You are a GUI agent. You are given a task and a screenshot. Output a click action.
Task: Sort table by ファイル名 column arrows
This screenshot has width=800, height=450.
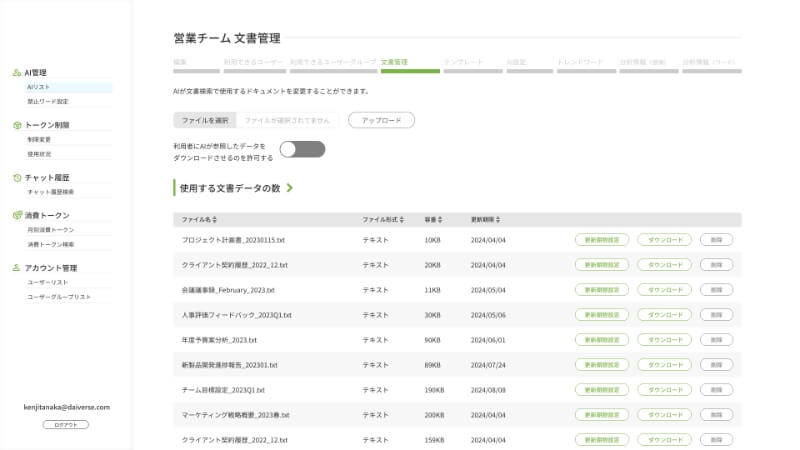pos(214,219)
